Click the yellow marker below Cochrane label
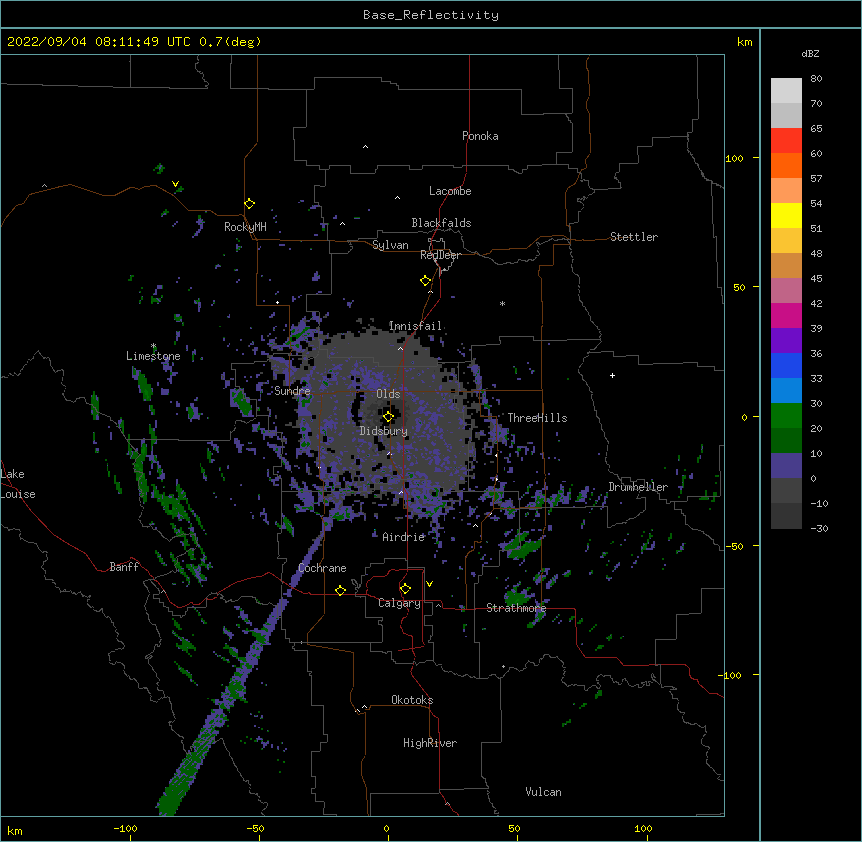The height and width of the screenshot is (842, 862). point(340,590)
